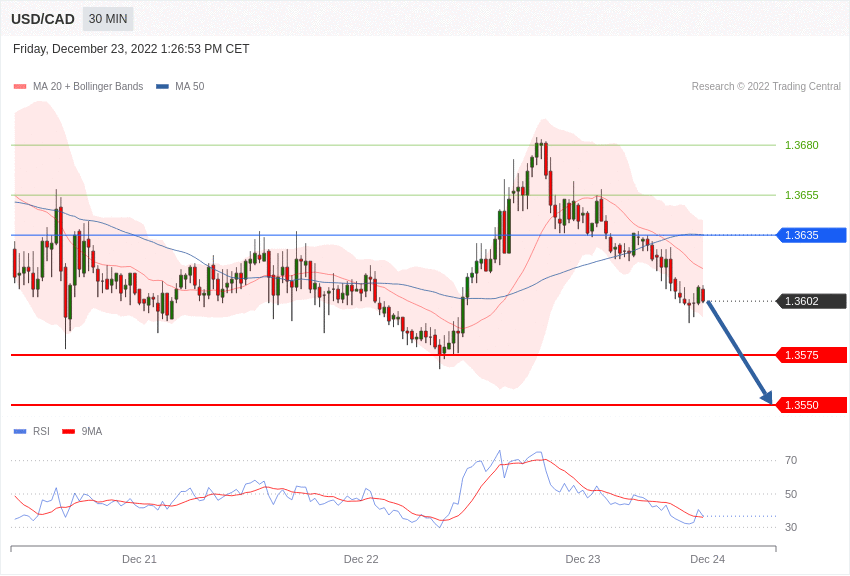Click the Dec 23 date axis label
The height and width of the screenshot is (576, 850).
pyautogui.click(x=583, y=559)
